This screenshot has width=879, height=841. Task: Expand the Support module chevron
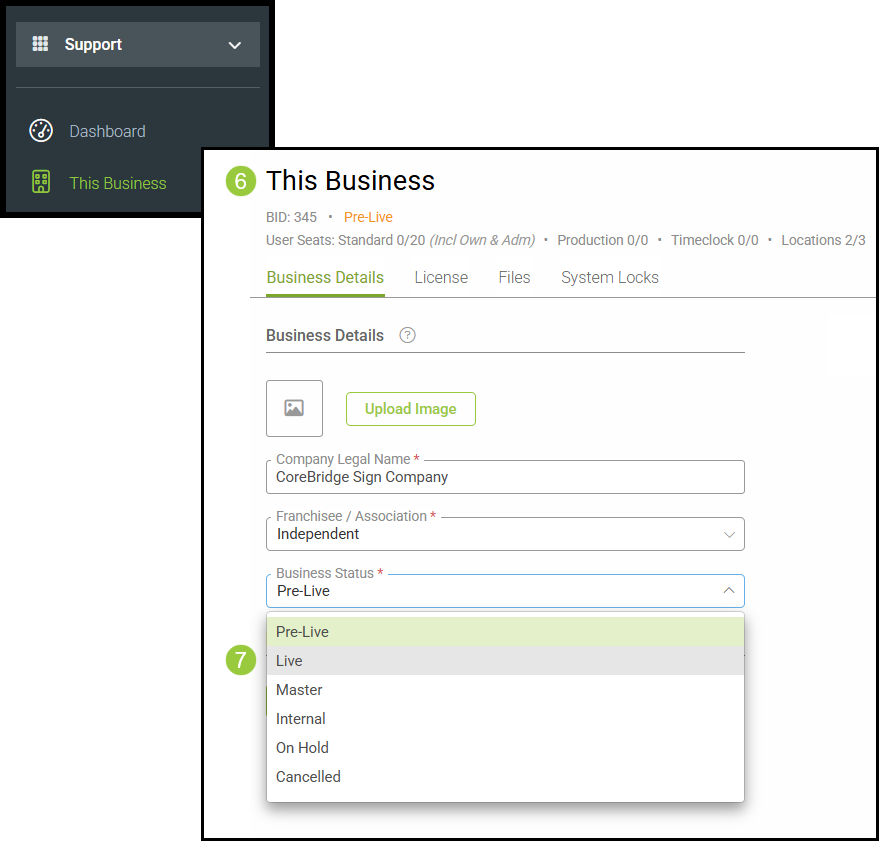point(235,45)
